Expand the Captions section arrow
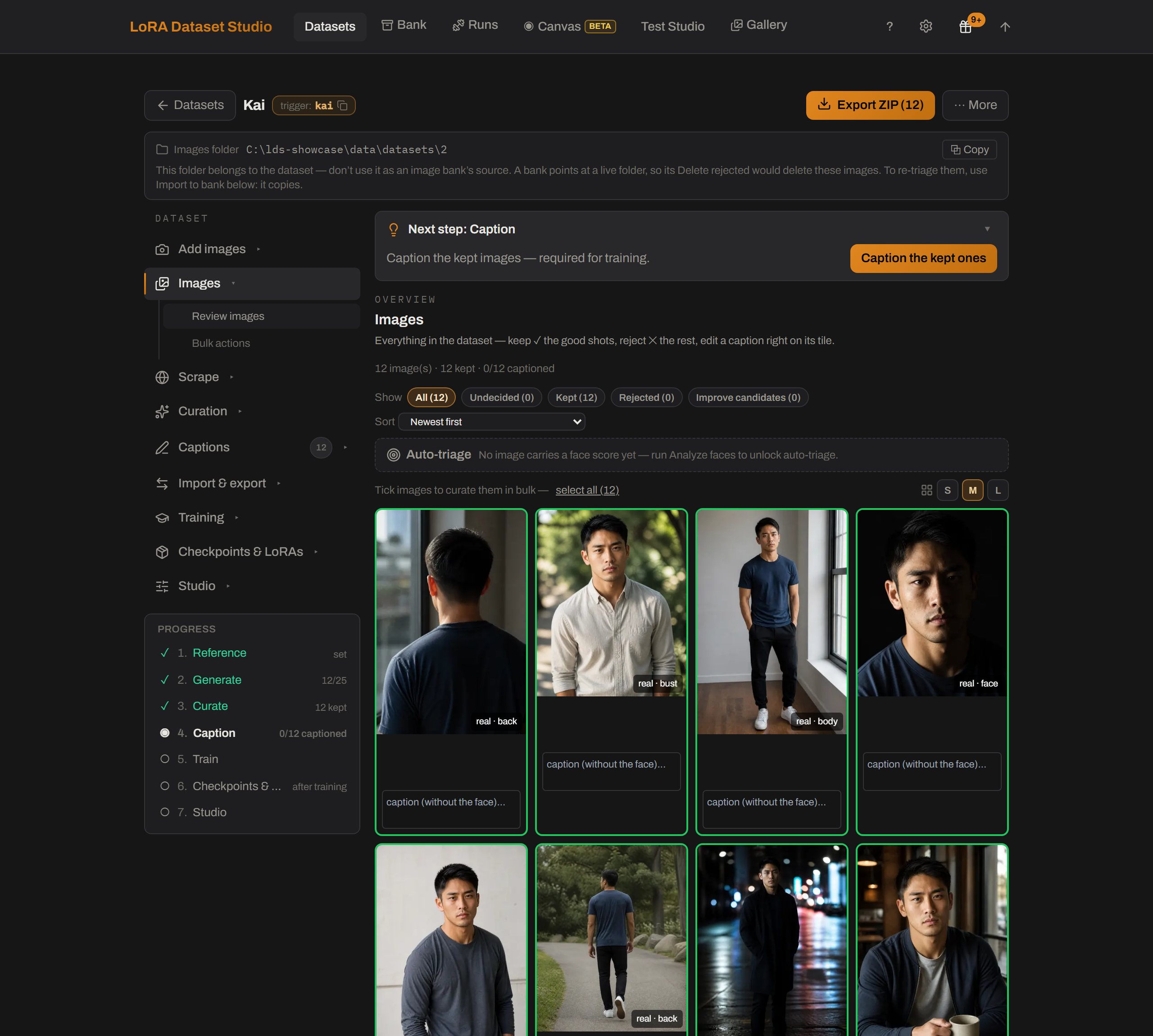 coord(345,447)
